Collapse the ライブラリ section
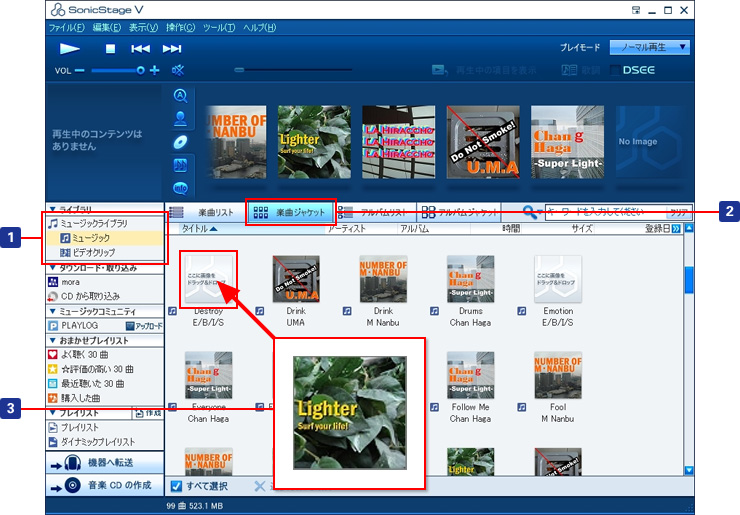The image size is (740, 515). [52, 209]
